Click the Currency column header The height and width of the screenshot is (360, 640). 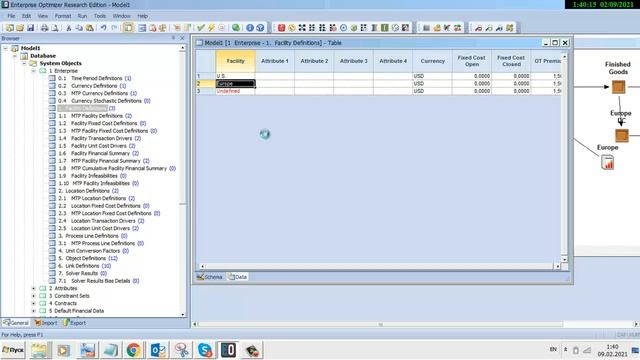433,61
